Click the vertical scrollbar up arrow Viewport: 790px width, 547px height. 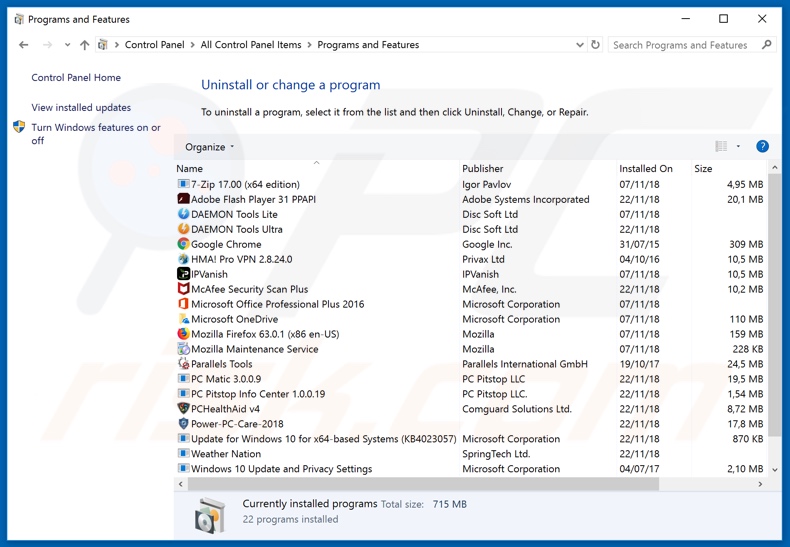(x=775, y=167)
